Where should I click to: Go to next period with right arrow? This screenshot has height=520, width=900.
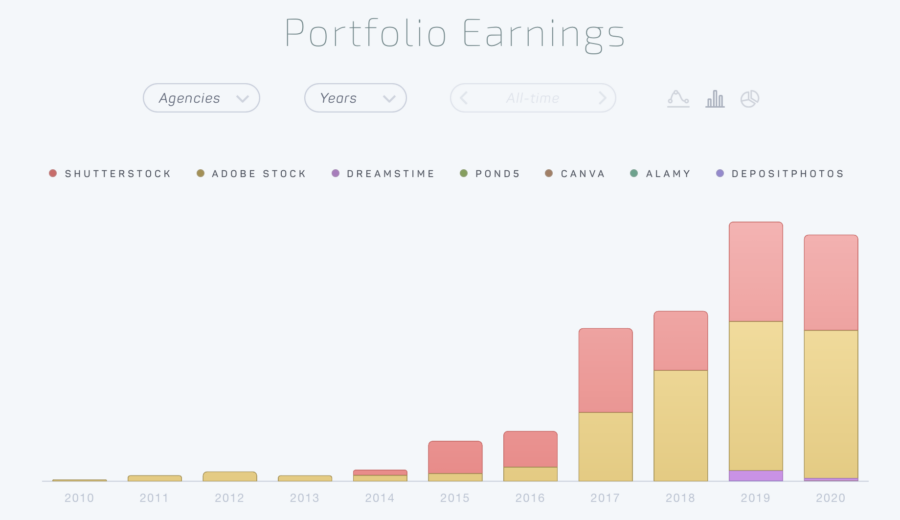602,98
